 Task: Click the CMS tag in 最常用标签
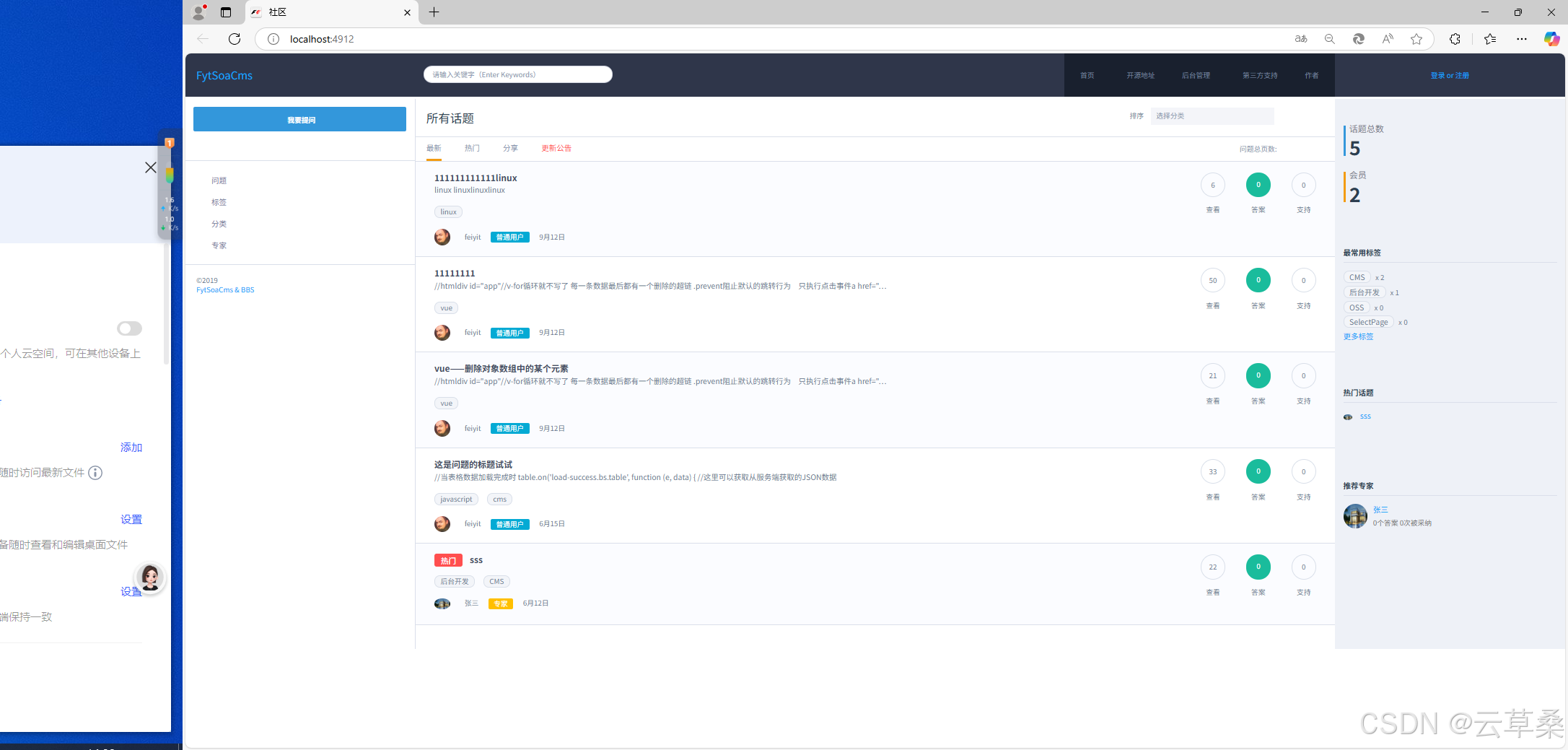point(1357,277)
